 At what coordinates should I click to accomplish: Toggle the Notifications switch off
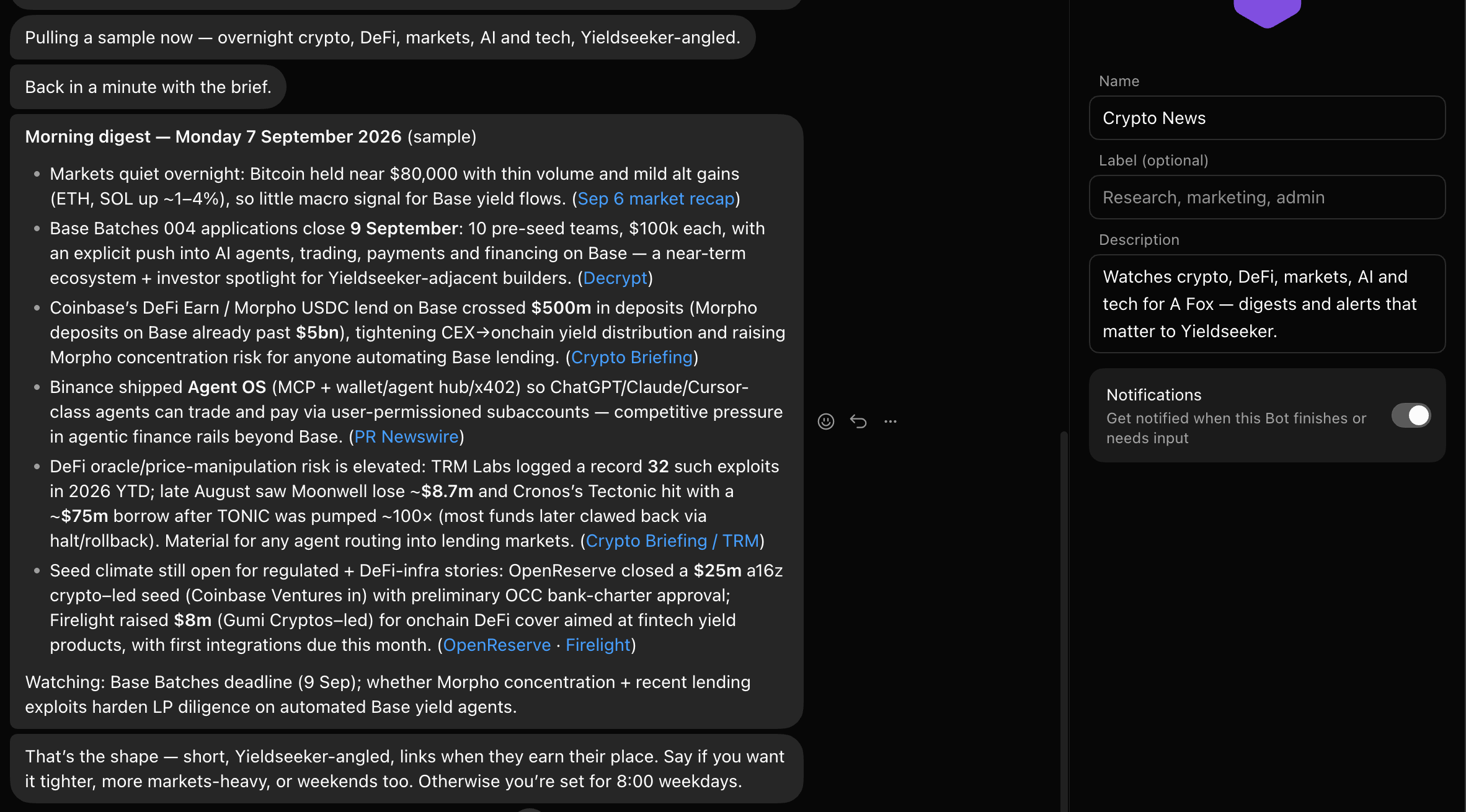(x=1411, y=415)
